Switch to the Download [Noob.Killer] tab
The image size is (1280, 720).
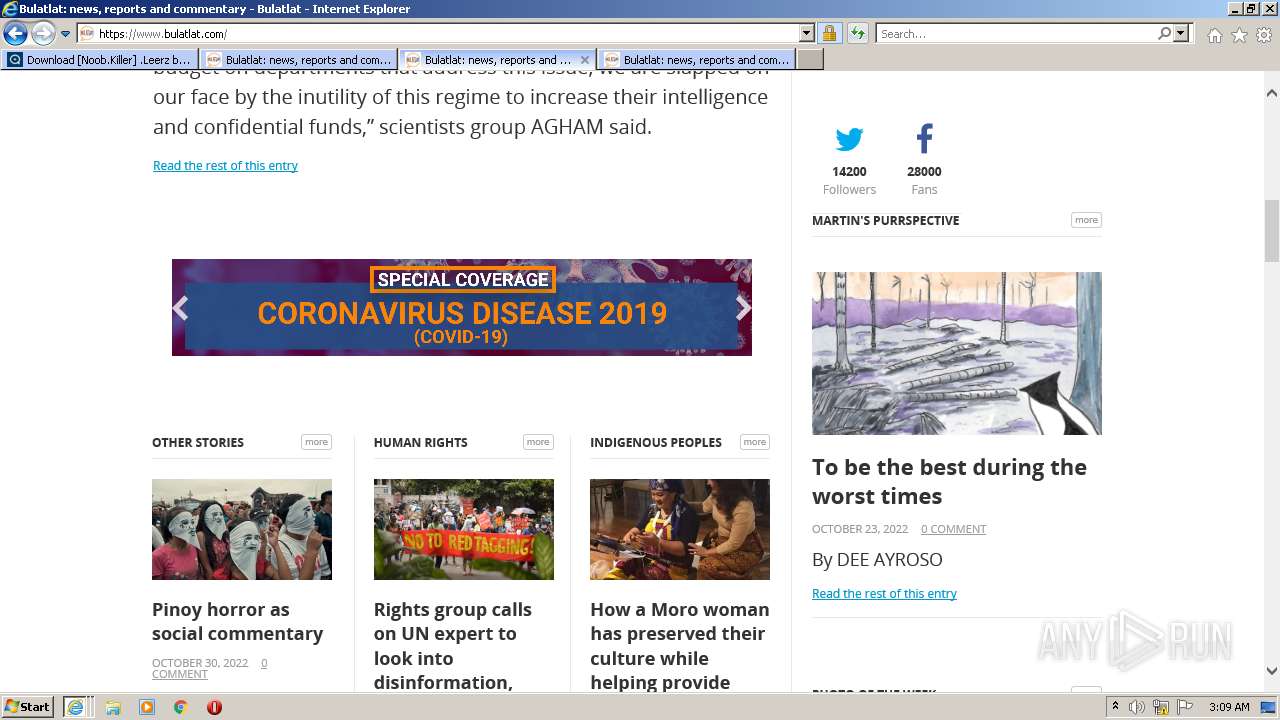click(100, 60)
